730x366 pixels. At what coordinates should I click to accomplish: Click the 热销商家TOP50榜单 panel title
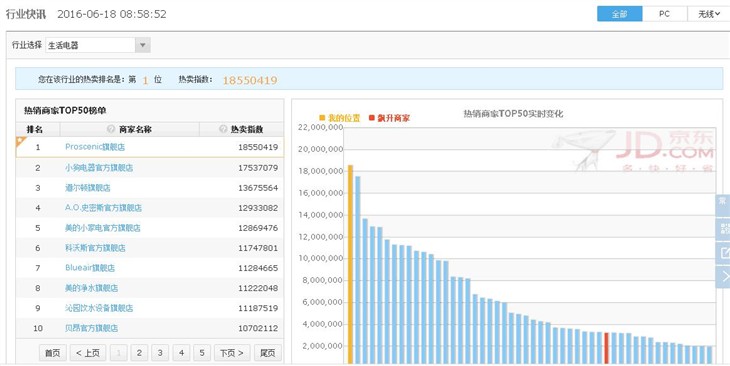[x=65, y=110]
